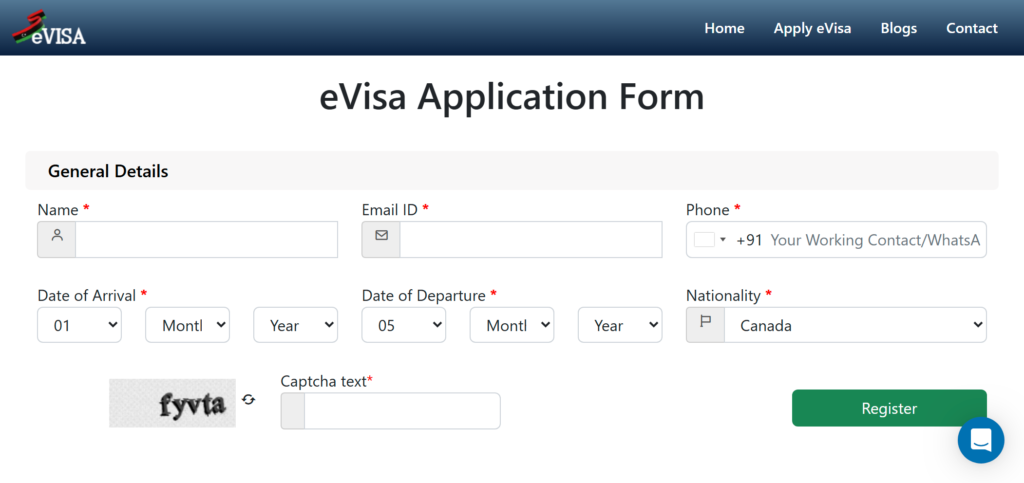Visit the Blogs page
This screenshot has height=483, width=1024.
898,28
